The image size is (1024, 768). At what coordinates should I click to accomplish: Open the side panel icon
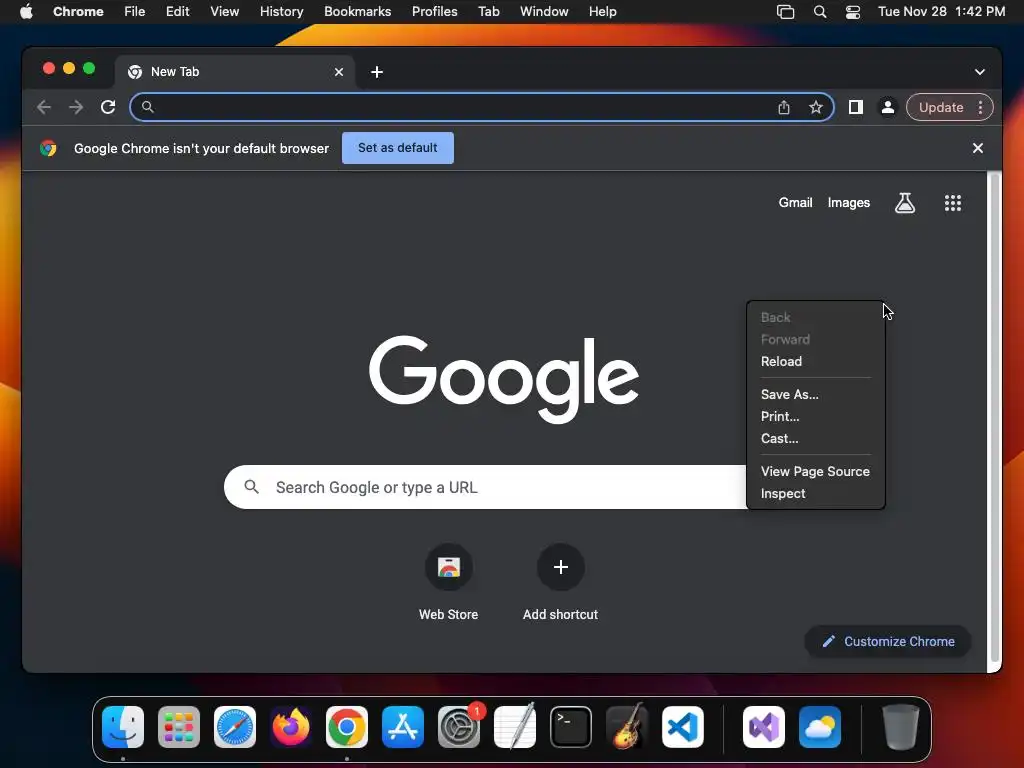click(856, 107)
